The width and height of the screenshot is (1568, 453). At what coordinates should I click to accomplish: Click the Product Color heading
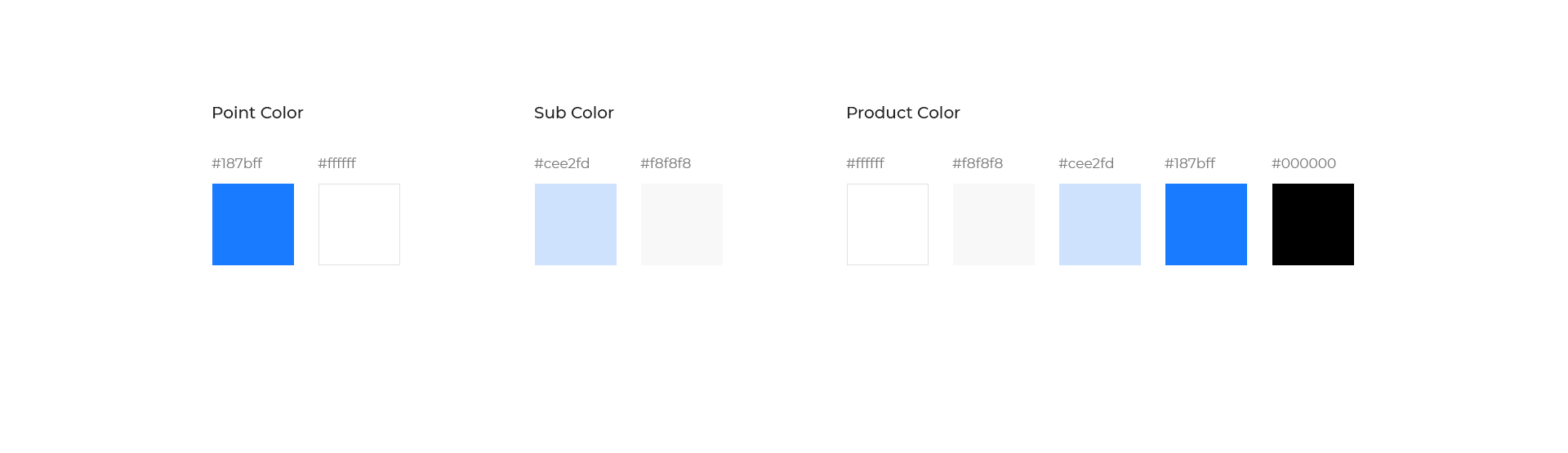(x=903, y=113)
